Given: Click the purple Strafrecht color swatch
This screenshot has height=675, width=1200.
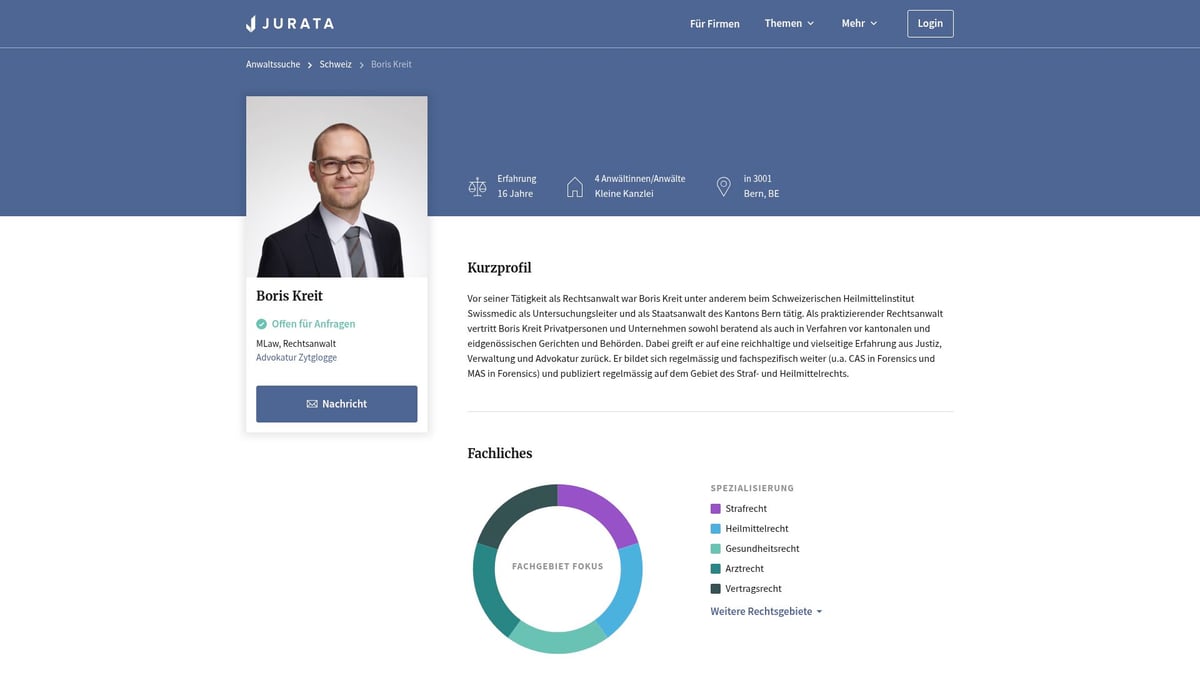Looking at the screenshot, I should pos(716,509).
